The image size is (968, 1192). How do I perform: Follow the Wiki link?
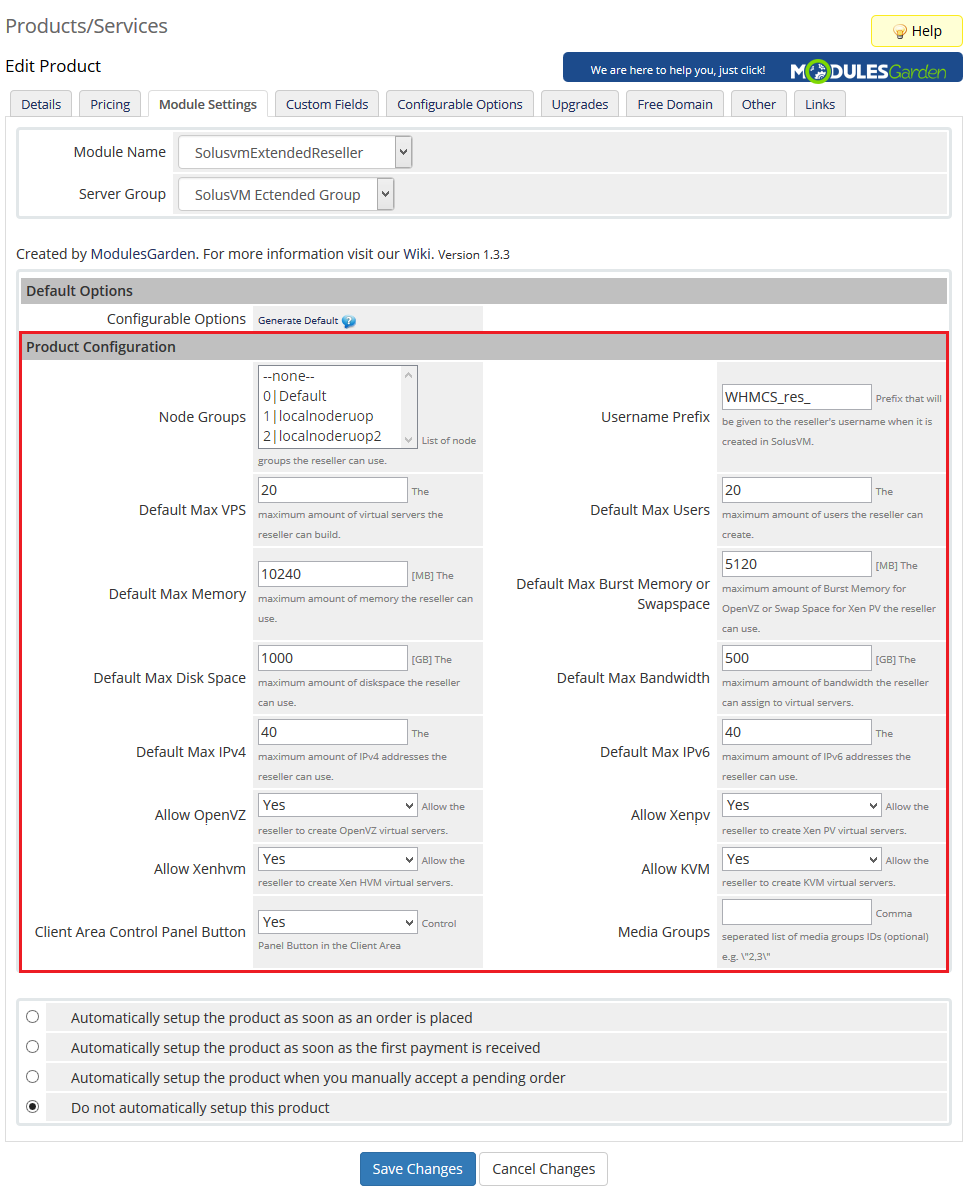point(417,254)
